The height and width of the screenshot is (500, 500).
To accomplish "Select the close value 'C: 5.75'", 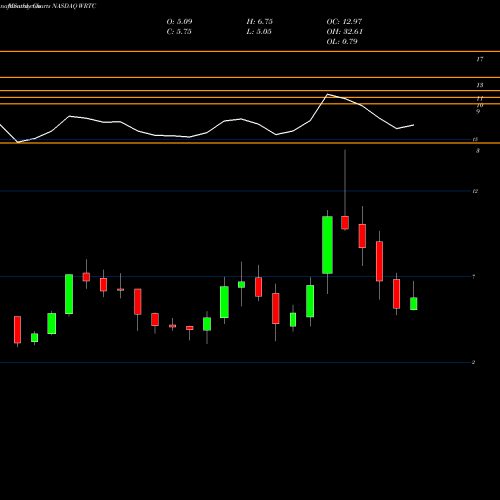I will click(x=179, y=32).
